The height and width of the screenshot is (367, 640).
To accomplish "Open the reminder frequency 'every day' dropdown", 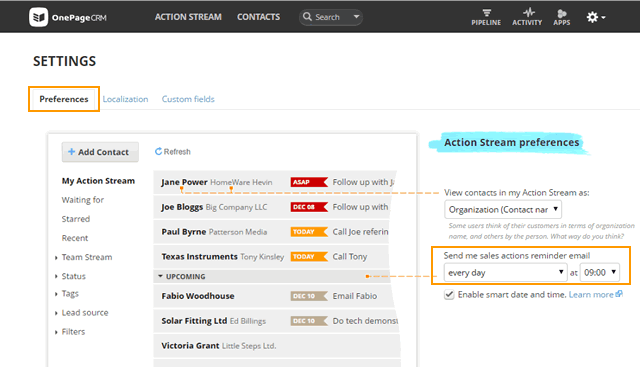I will [x=505, y=272].
